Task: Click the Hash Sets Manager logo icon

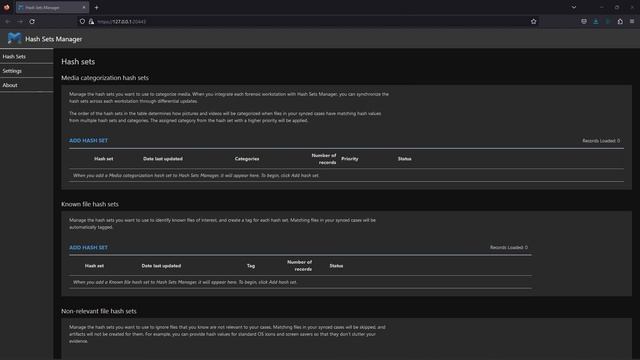Action: [14, 38]
